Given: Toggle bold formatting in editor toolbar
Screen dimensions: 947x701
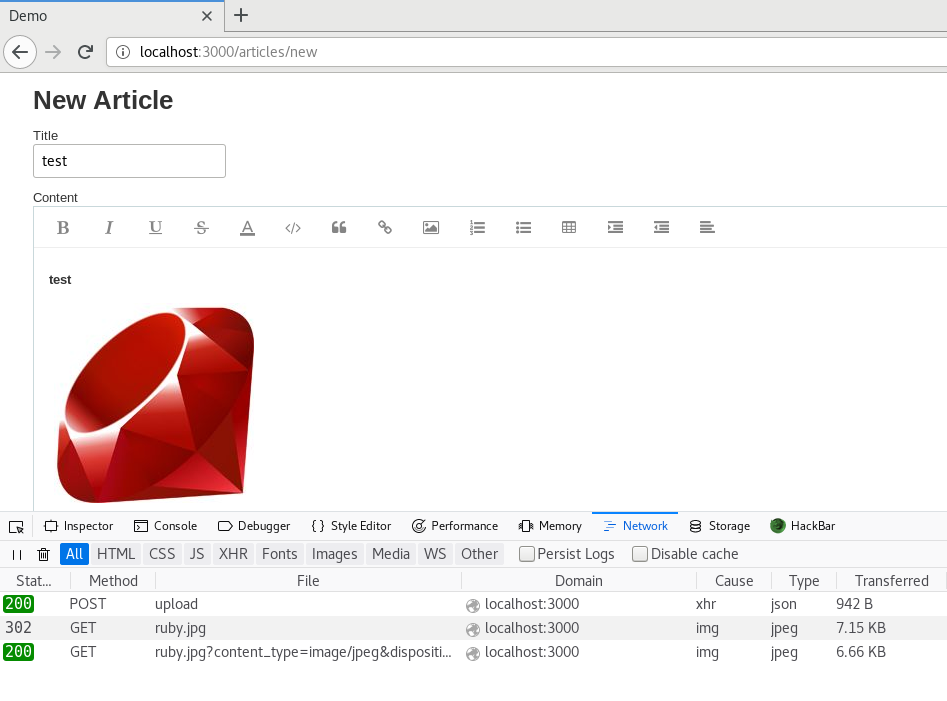Looking at the screenshot, I should [63, 228].
